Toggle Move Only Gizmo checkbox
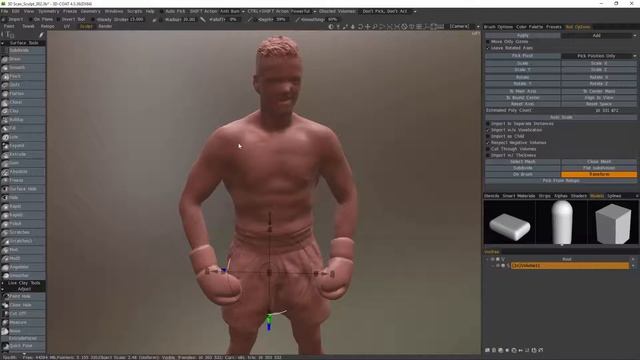 pyautogui.click(x=488, y=42)
